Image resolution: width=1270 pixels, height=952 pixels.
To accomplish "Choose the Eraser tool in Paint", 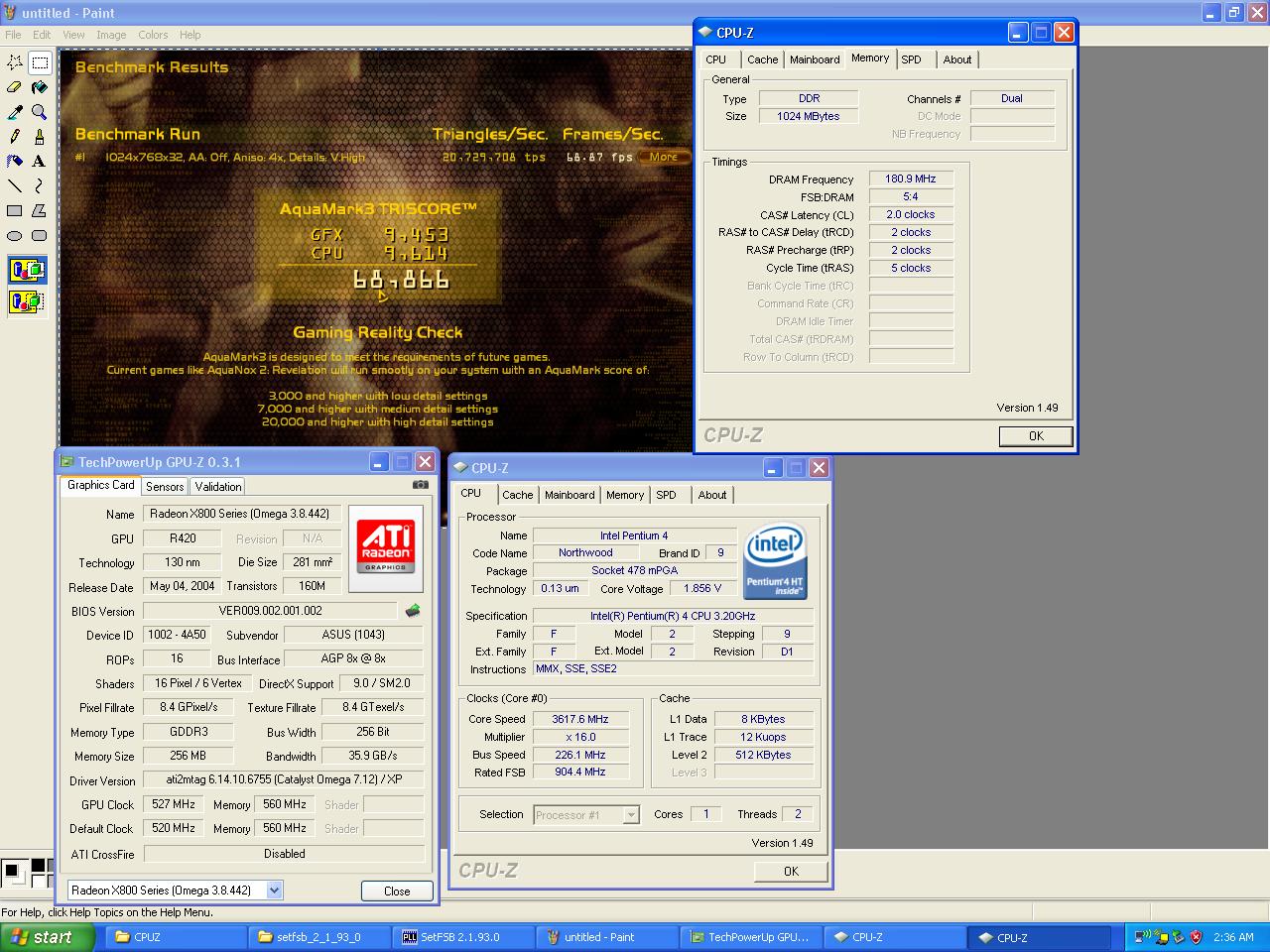I will [15, 87].
